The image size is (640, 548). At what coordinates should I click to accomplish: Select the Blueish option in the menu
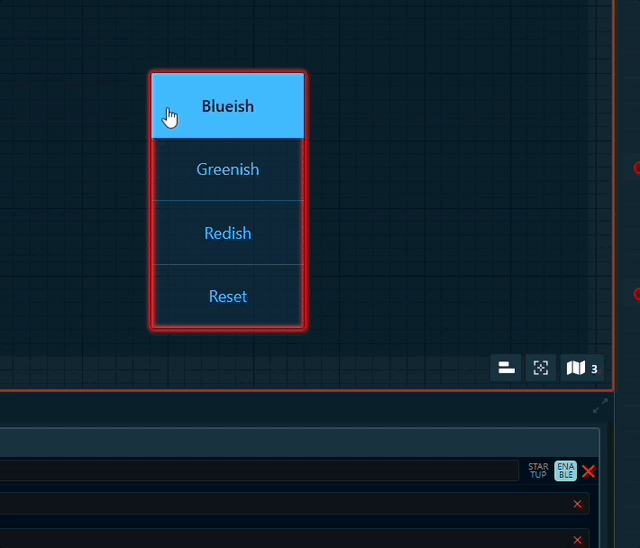pos(228,106)
